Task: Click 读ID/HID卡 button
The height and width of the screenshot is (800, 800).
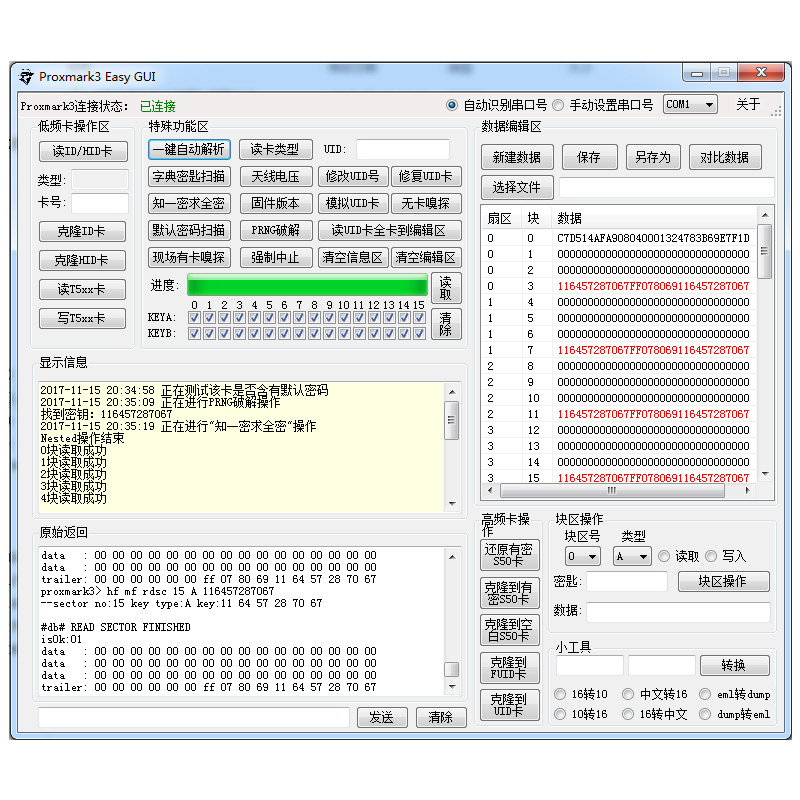Action: 83,151
